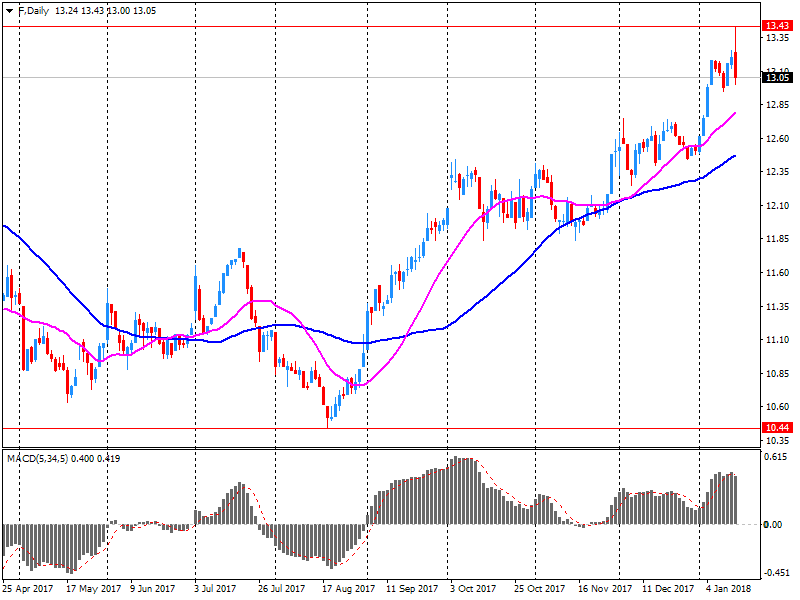Open the triangle dropdown beside F,Daily

(9, 10)
